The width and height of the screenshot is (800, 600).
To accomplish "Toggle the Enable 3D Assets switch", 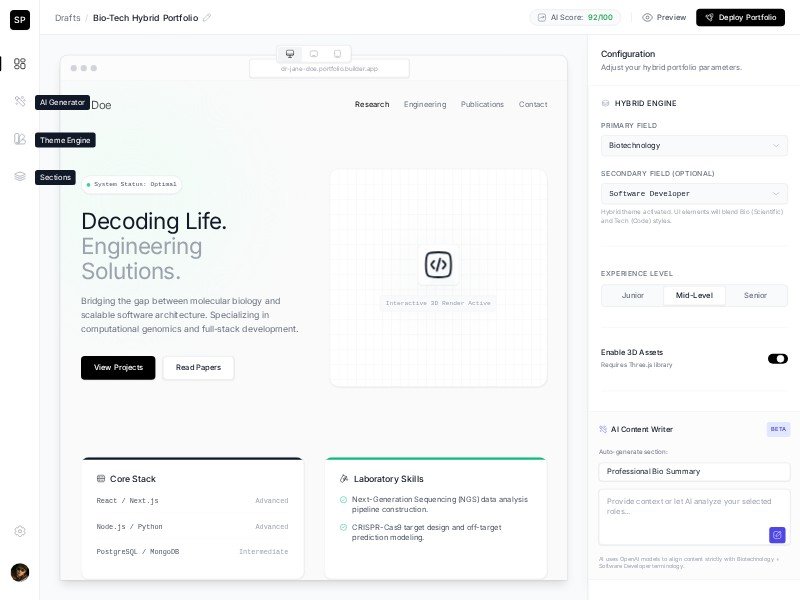I will pyautogui.click(x=777, y=358).
